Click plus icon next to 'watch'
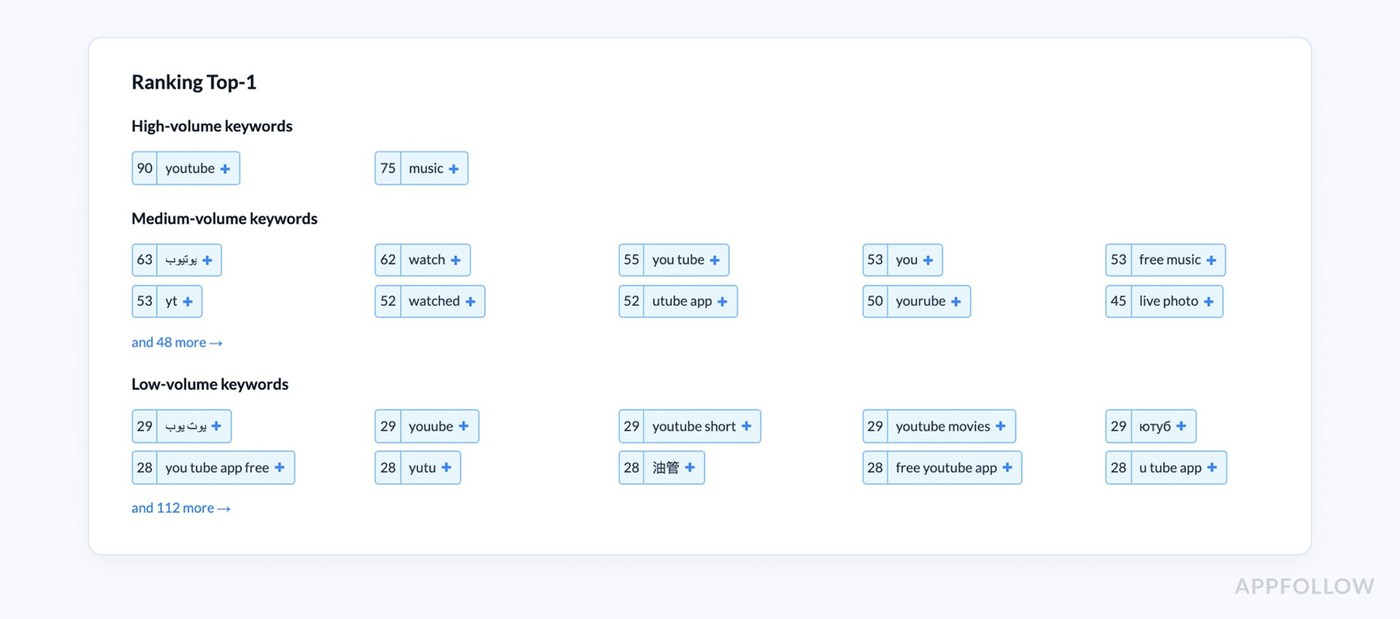Screen dimensions: 1400x619 [x=455, y=260]
